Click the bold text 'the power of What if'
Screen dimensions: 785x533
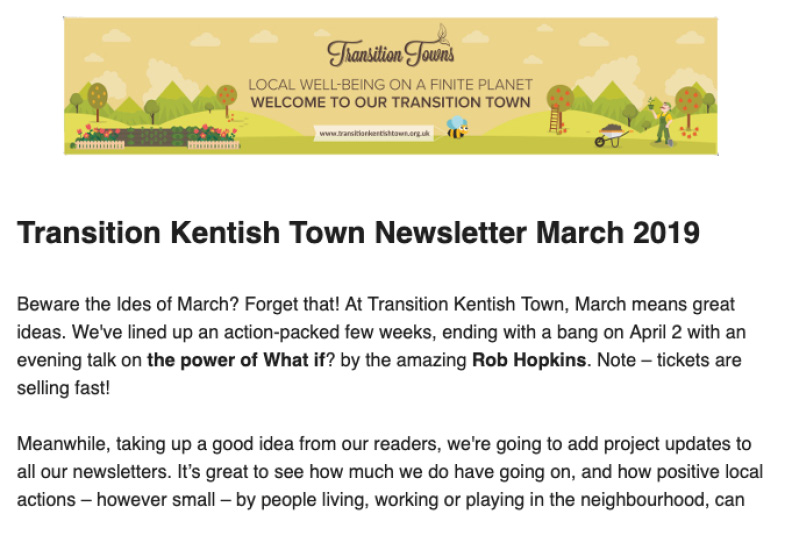coord(236,360)
